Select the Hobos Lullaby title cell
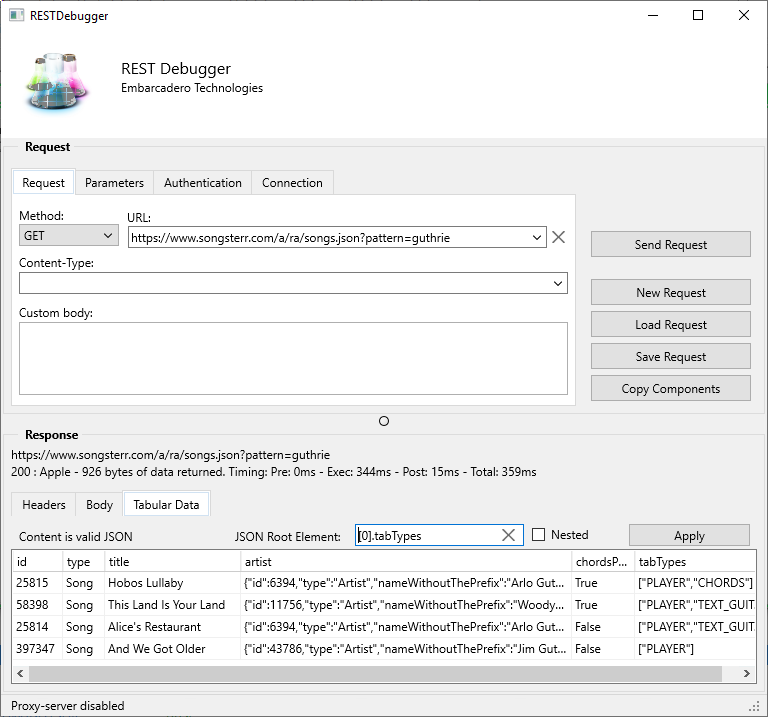Screen dimensions: 768x717 click(172, 583)
